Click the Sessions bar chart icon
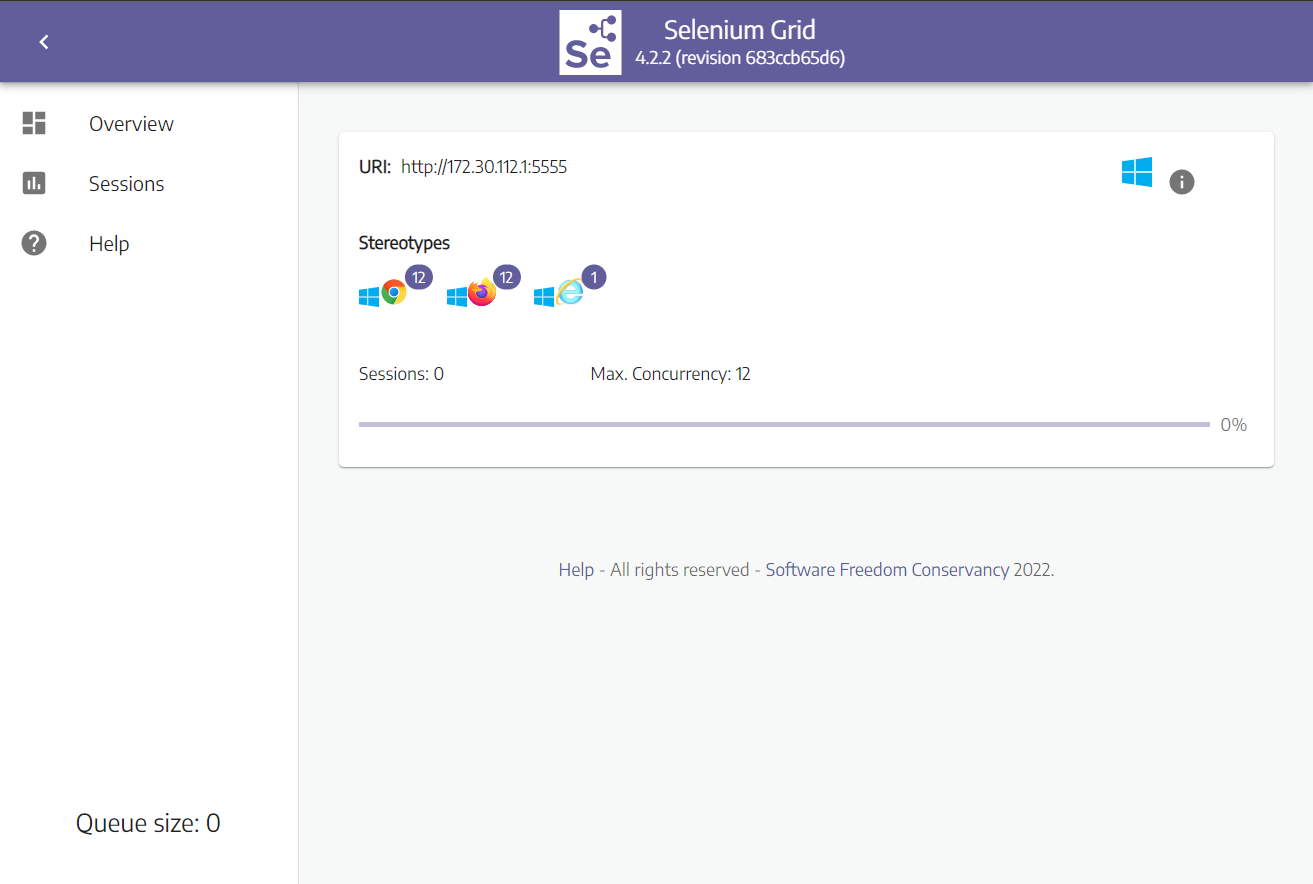Image resolution: width=1313 pixels, height=884 pixels. 34,184
